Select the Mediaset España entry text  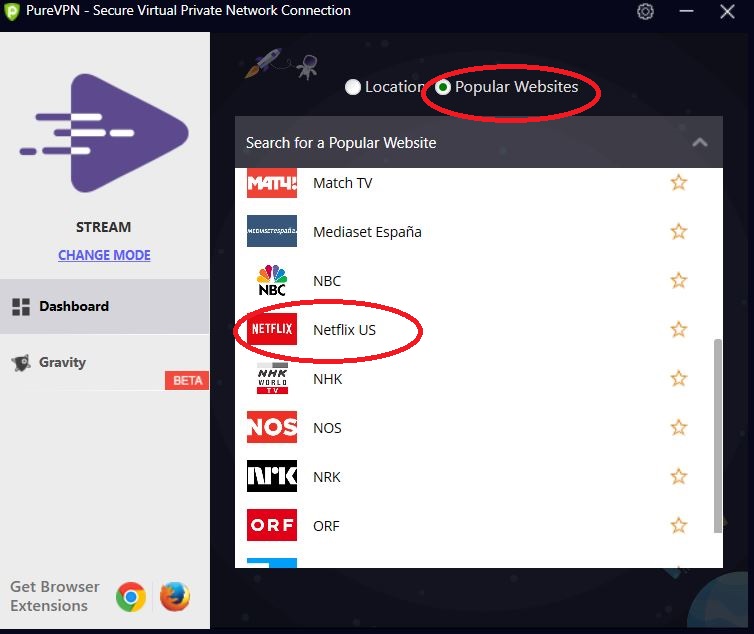(367, 232)
